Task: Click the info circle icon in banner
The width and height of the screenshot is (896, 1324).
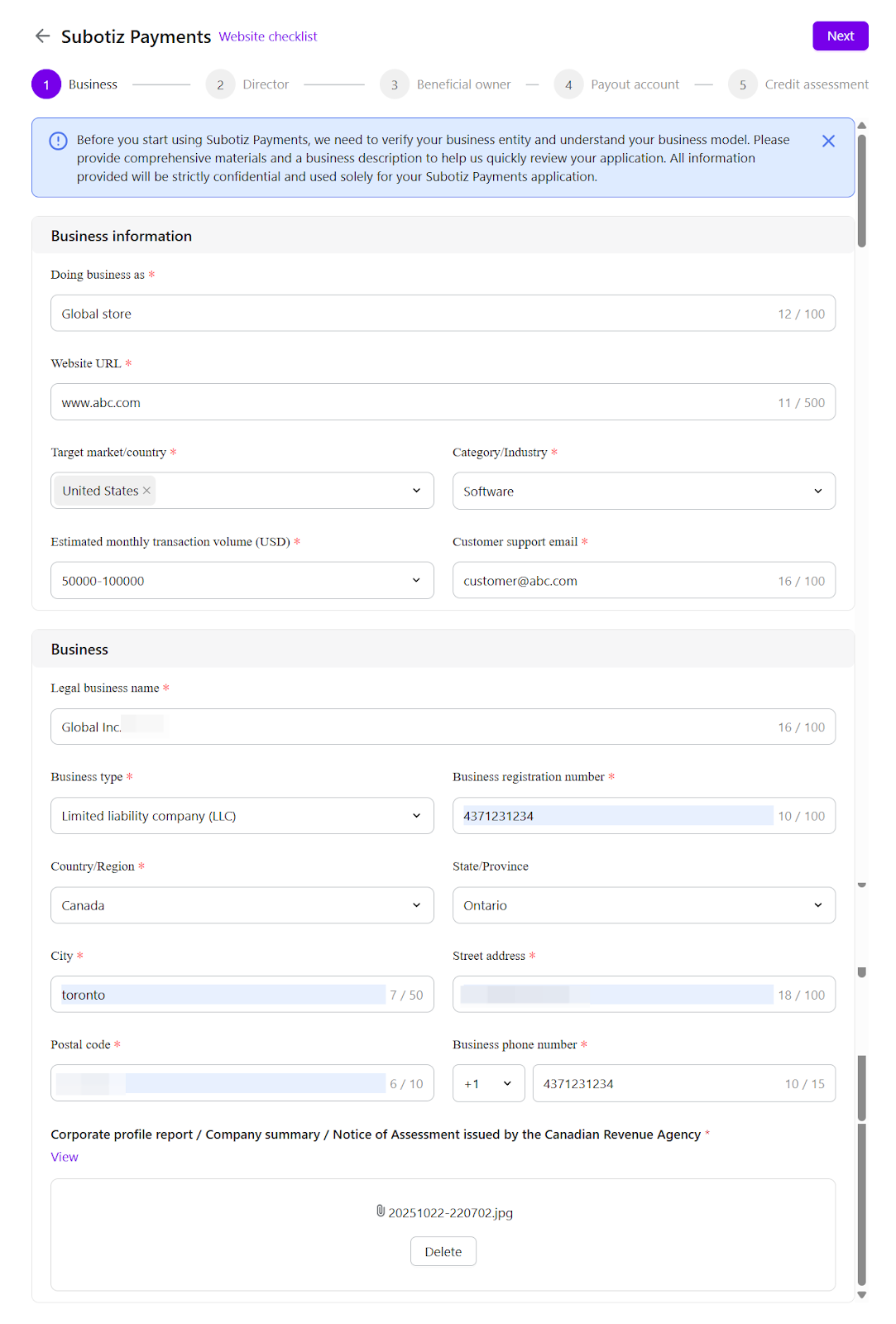Action: [58, 141]
